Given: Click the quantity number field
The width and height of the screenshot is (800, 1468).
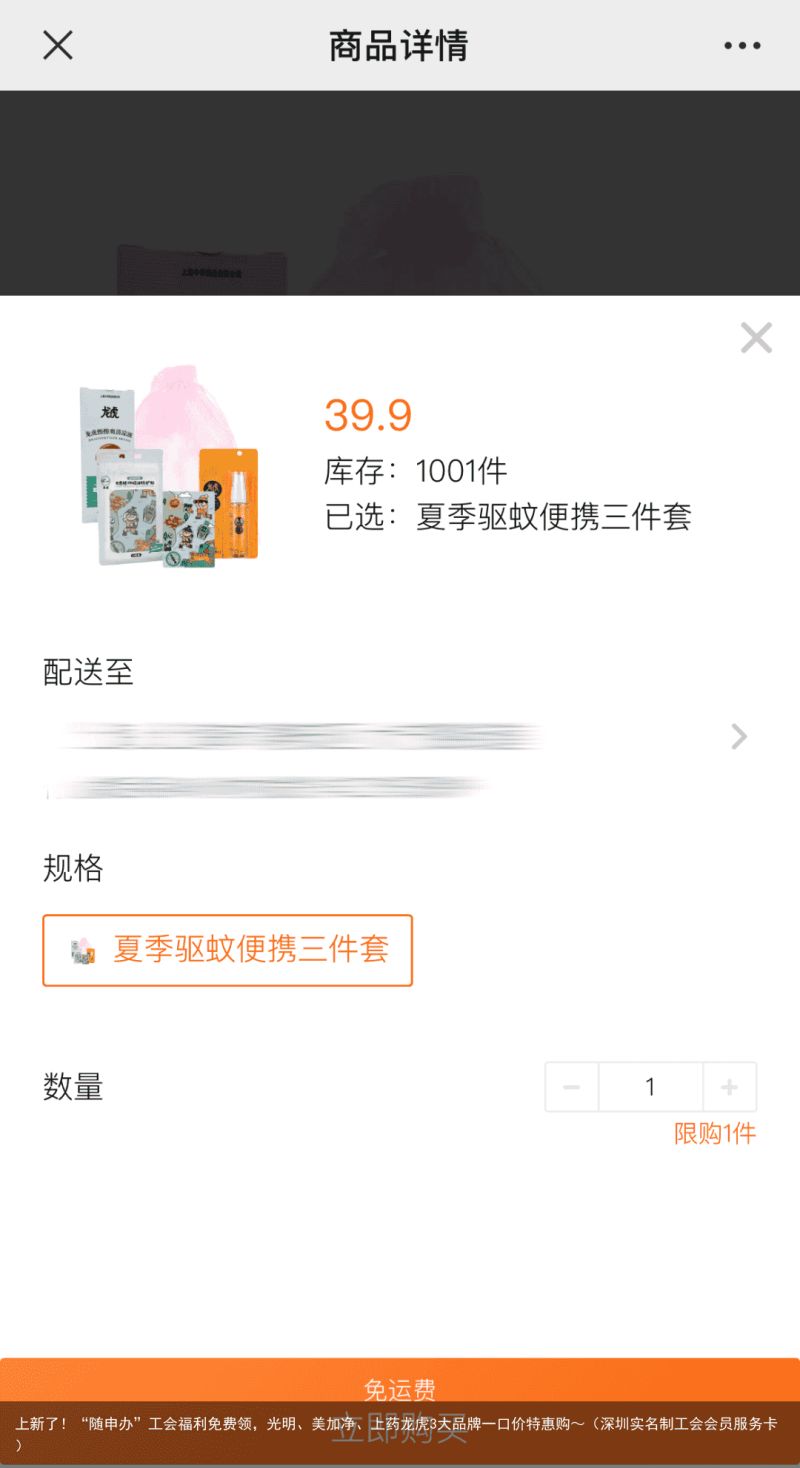Looking at the screenshot, I should pyautogui.click(x=651, y=1087).
